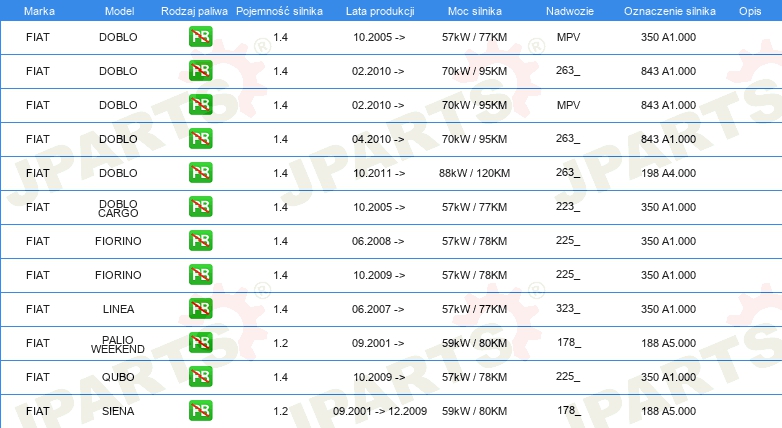Click 350 A1.000 in the DOBLO CARGO row
The height and width of the screenshot is (428, 782).
pos(668,207)
